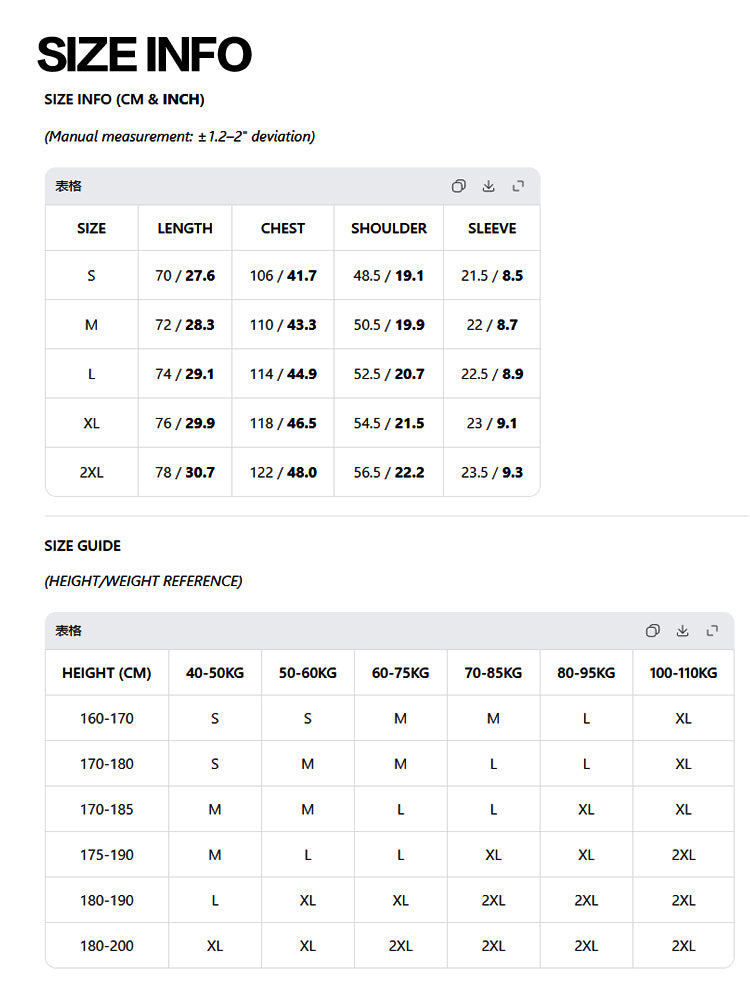Expand the size guide table to fullscreen

[x=712, y=630]
